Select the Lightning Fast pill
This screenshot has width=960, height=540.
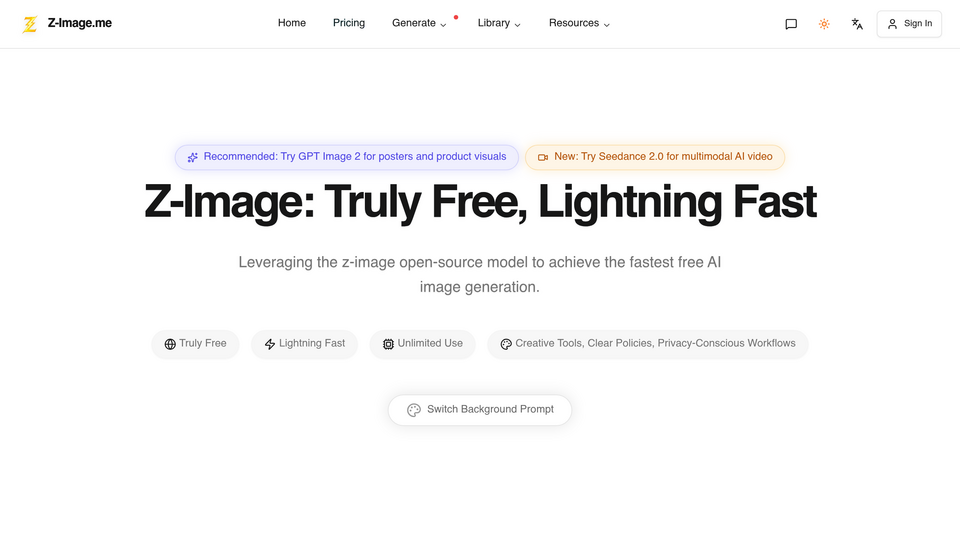point(304,344)
